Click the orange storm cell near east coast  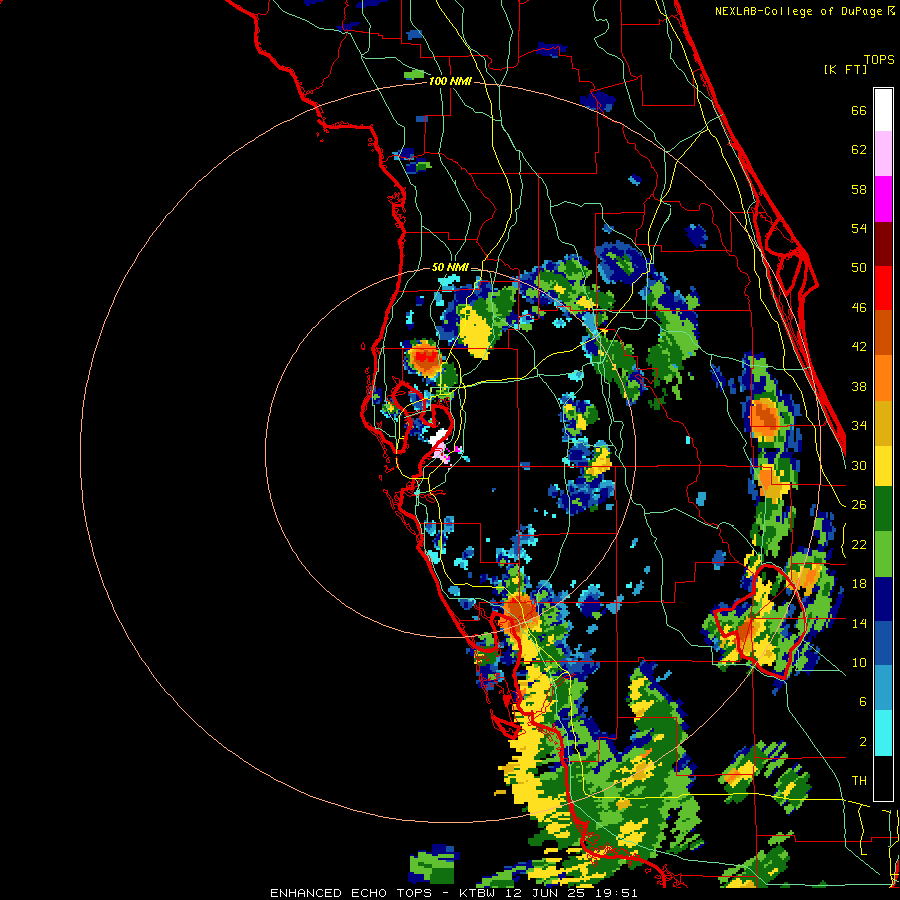tap(765, 417)
